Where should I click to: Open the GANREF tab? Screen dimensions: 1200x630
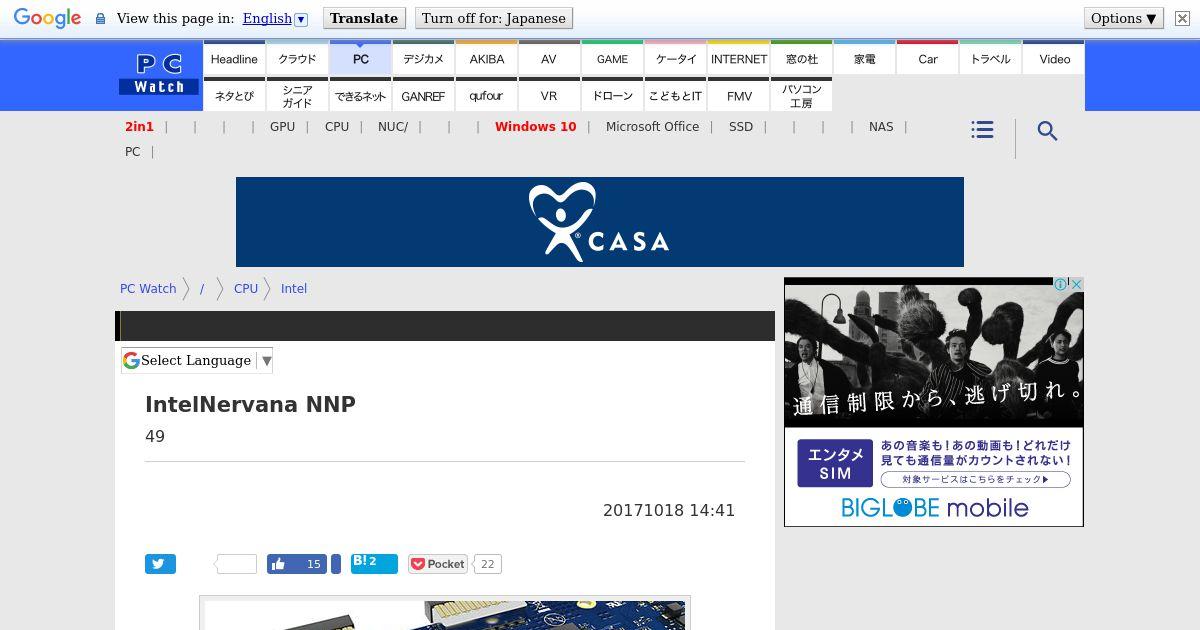coord(423,96)
